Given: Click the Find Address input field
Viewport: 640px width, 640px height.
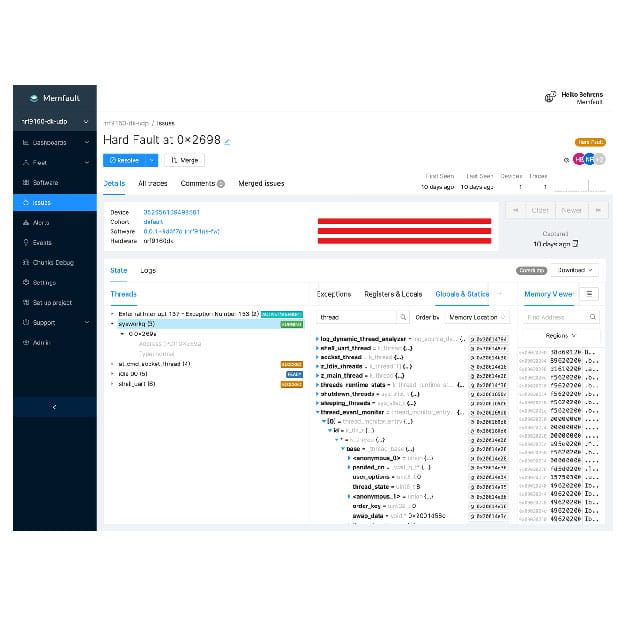Looking at the screenshot, I should click(x=560, y=317).
